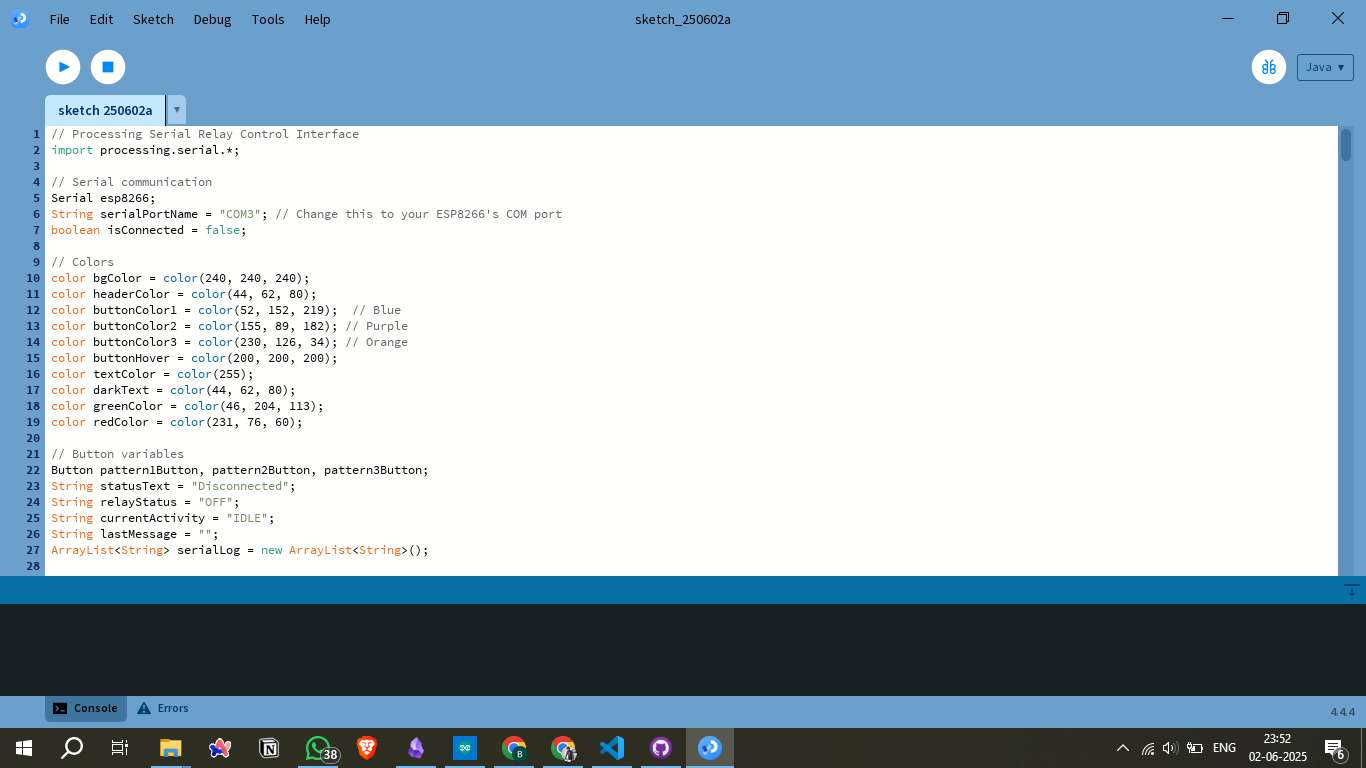
Task: Click the serialLog ArrayList line
Action: click(240, 550)
